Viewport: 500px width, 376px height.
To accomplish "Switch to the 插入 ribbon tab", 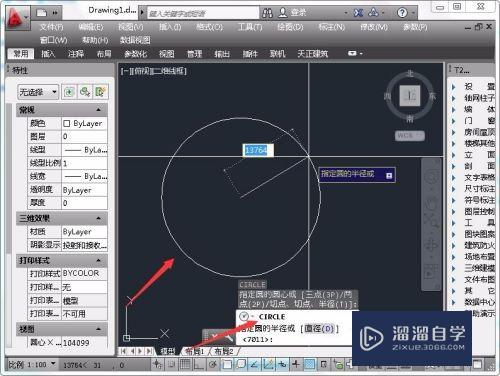I will (48, 54).
